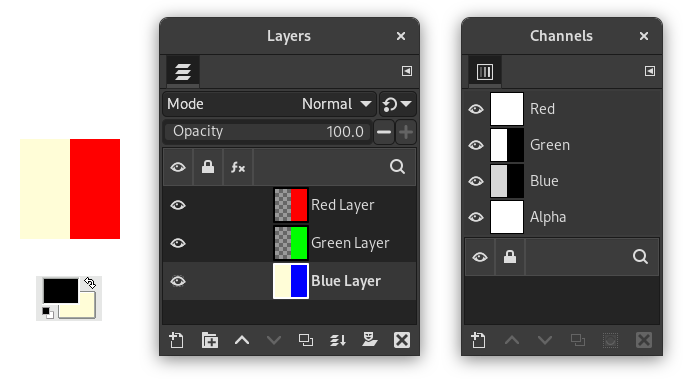Click the Red channel label
This screenshot has height=379, width=683.
[x=542, y=109]
